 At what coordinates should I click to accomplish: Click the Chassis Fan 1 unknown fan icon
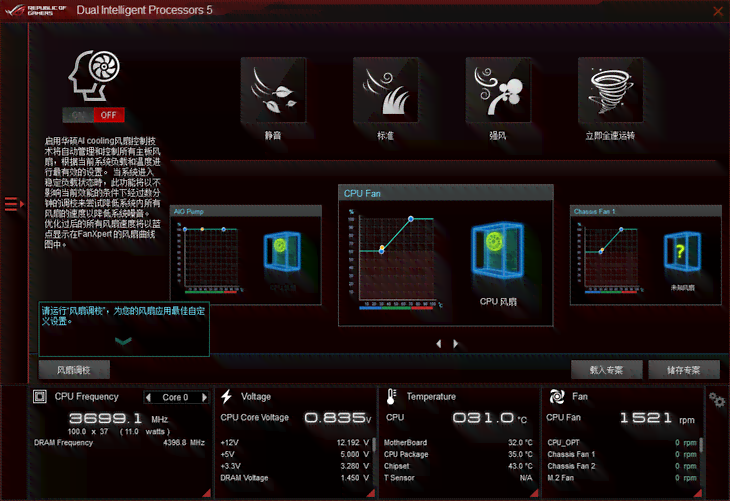682,251
